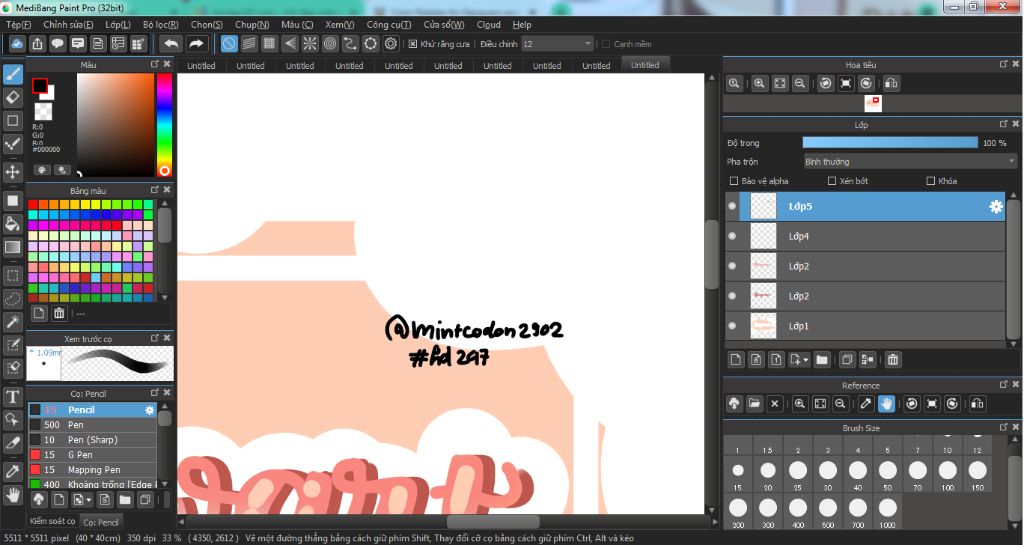Viewport: 1024px width, 548px height.
Task: Click the rainbow hue bar
Action: pos(164,125)
